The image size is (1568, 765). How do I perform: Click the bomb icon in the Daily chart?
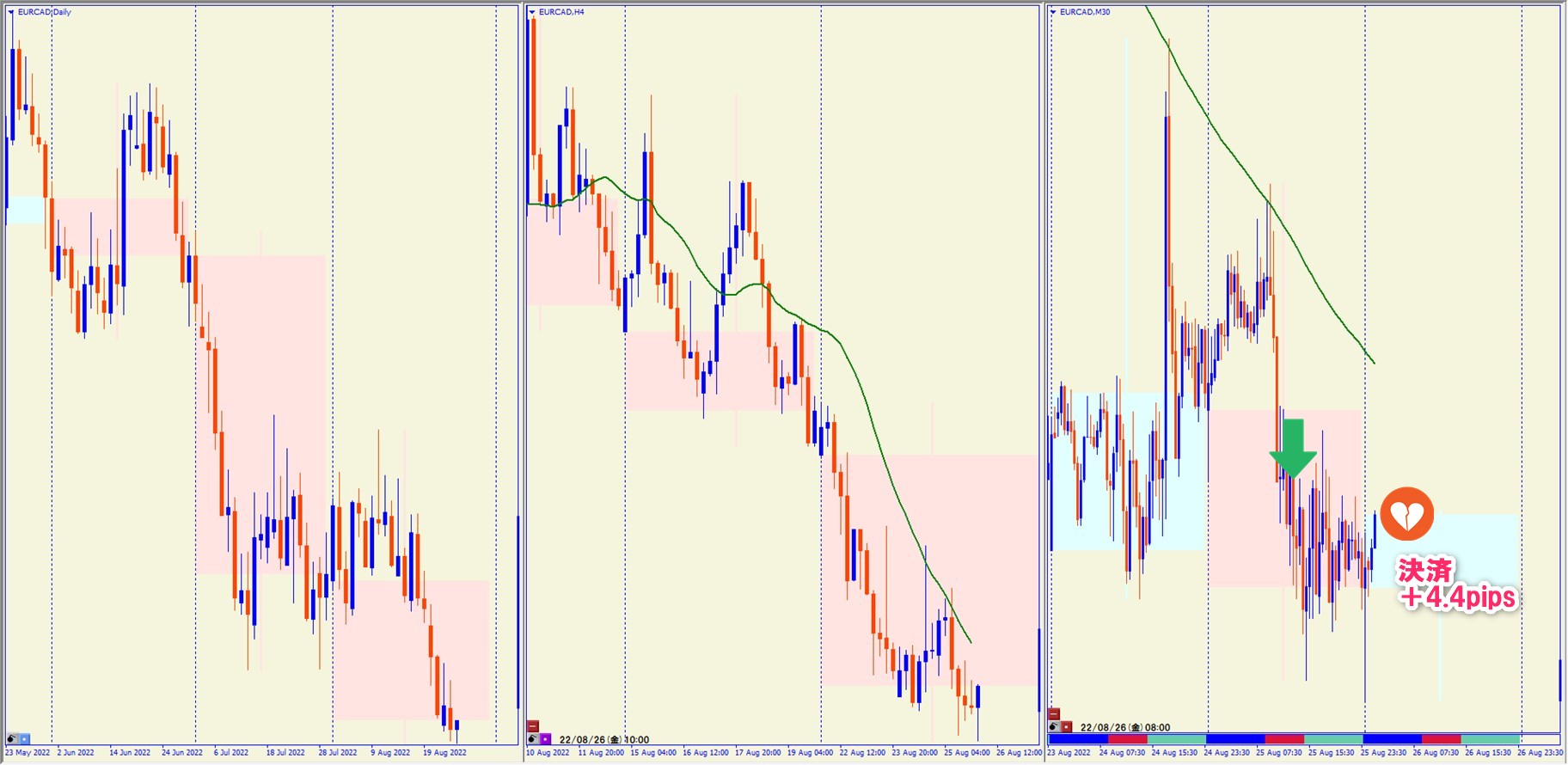tap(12, 738)
